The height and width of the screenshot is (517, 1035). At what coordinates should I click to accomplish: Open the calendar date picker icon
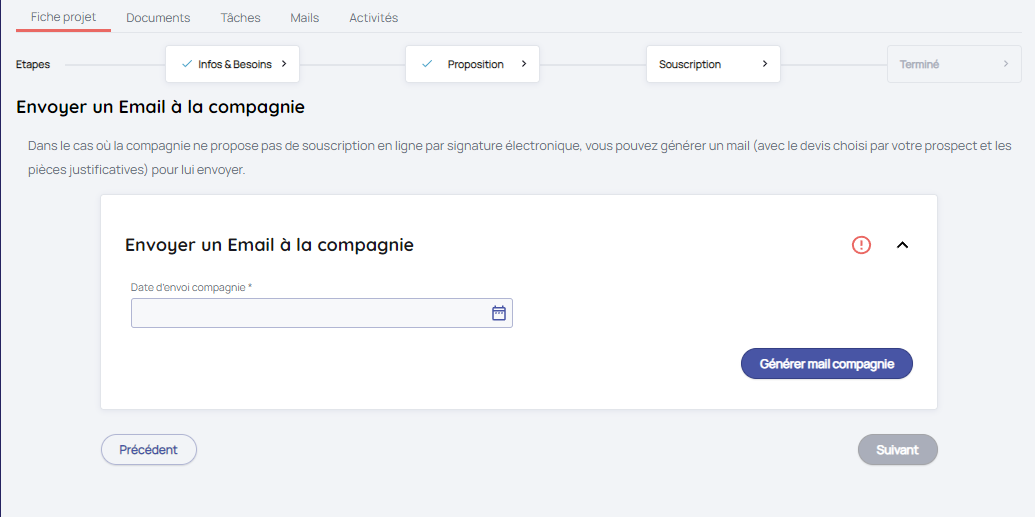[499, 313]
